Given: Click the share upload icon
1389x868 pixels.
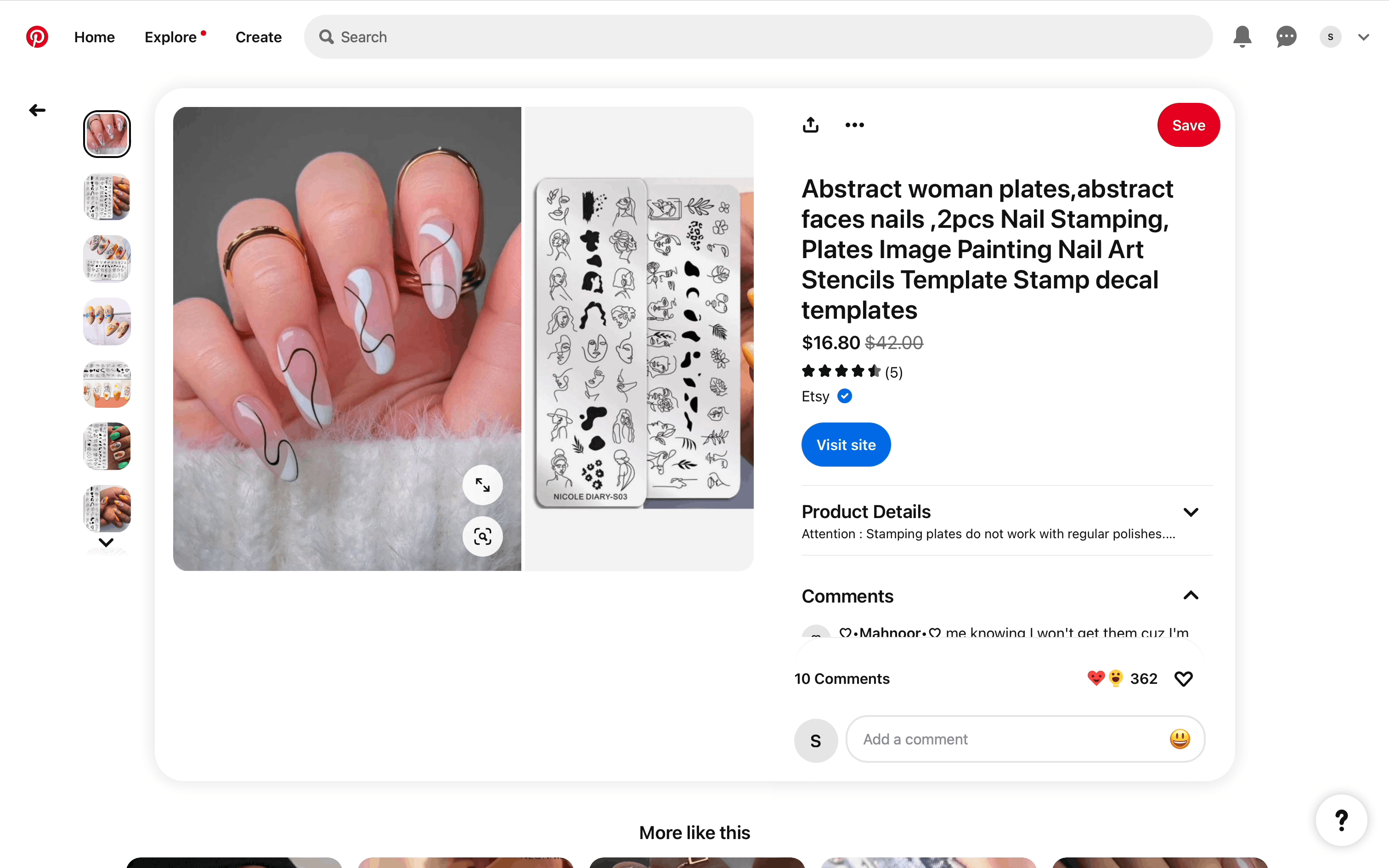Looking at the screenshot, I should [810, 124].
